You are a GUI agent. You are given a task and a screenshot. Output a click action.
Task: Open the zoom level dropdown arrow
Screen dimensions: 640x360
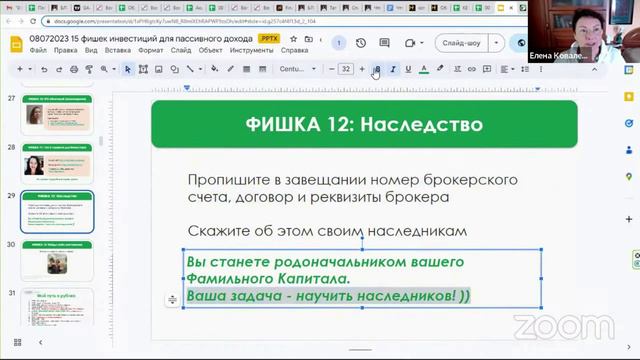pyautogui.click(x=114, y=69)
